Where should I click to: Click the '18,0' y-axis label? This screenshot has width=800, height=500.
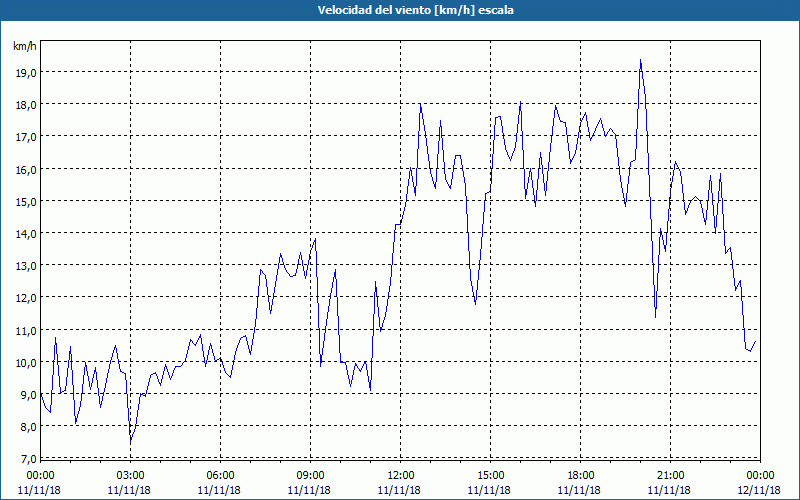pyautogui.click(x=26, y=105)
